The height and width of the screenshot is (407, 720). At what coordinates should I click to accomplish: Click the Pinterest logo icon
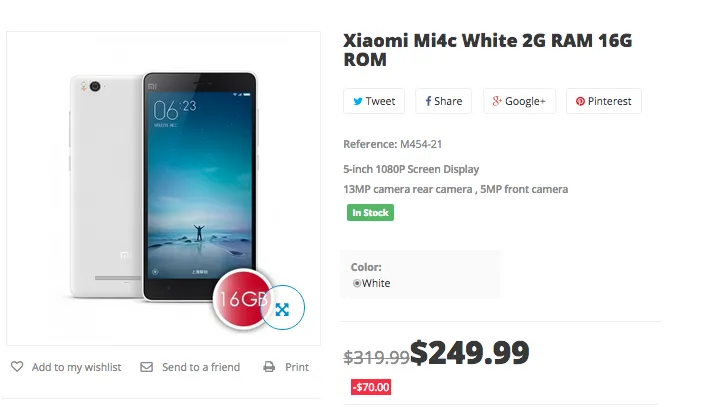coord(580,101)
